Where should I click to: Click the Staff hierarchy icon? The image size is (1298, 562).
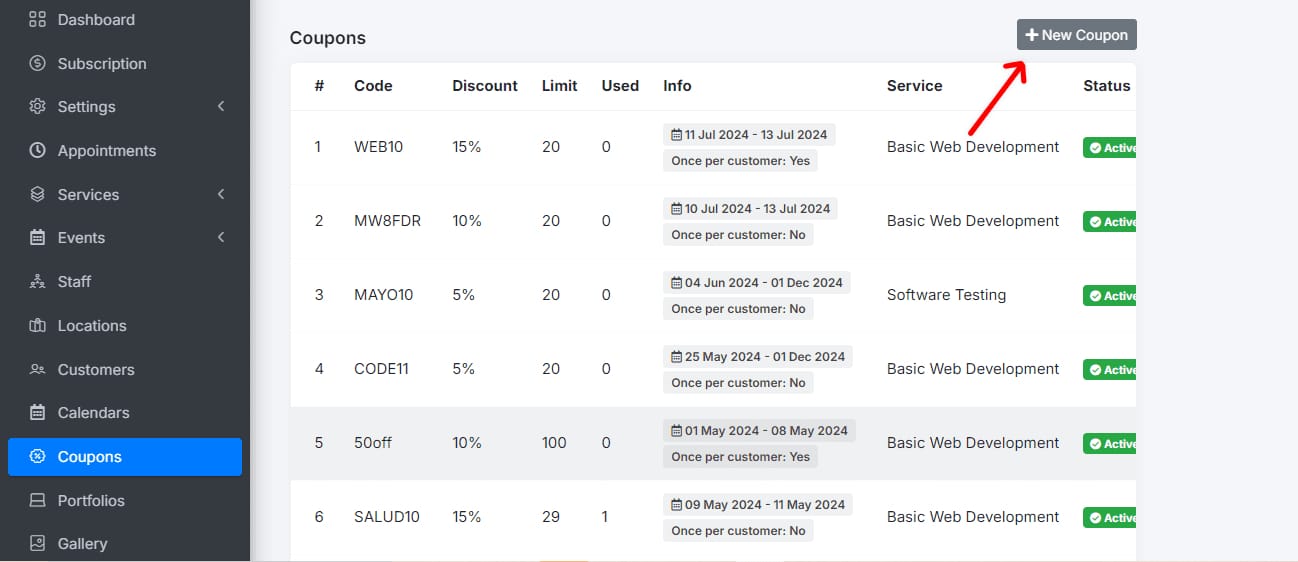38,282
